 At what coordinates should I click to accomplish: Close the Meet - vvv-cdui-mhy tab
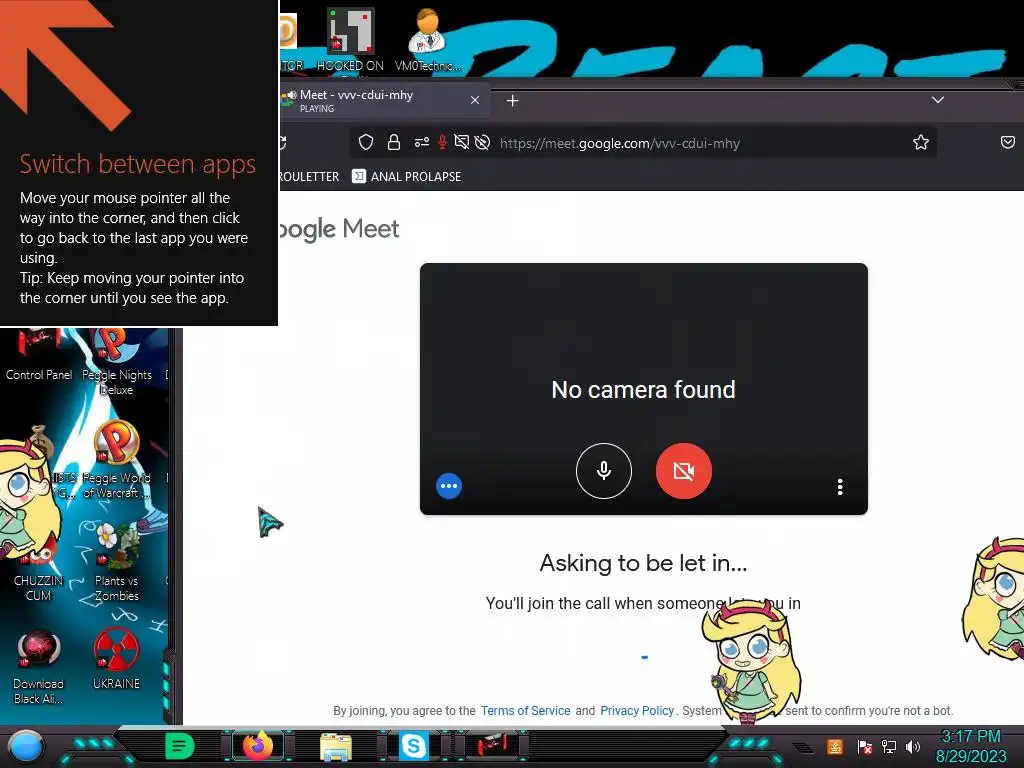coord(475,100)
